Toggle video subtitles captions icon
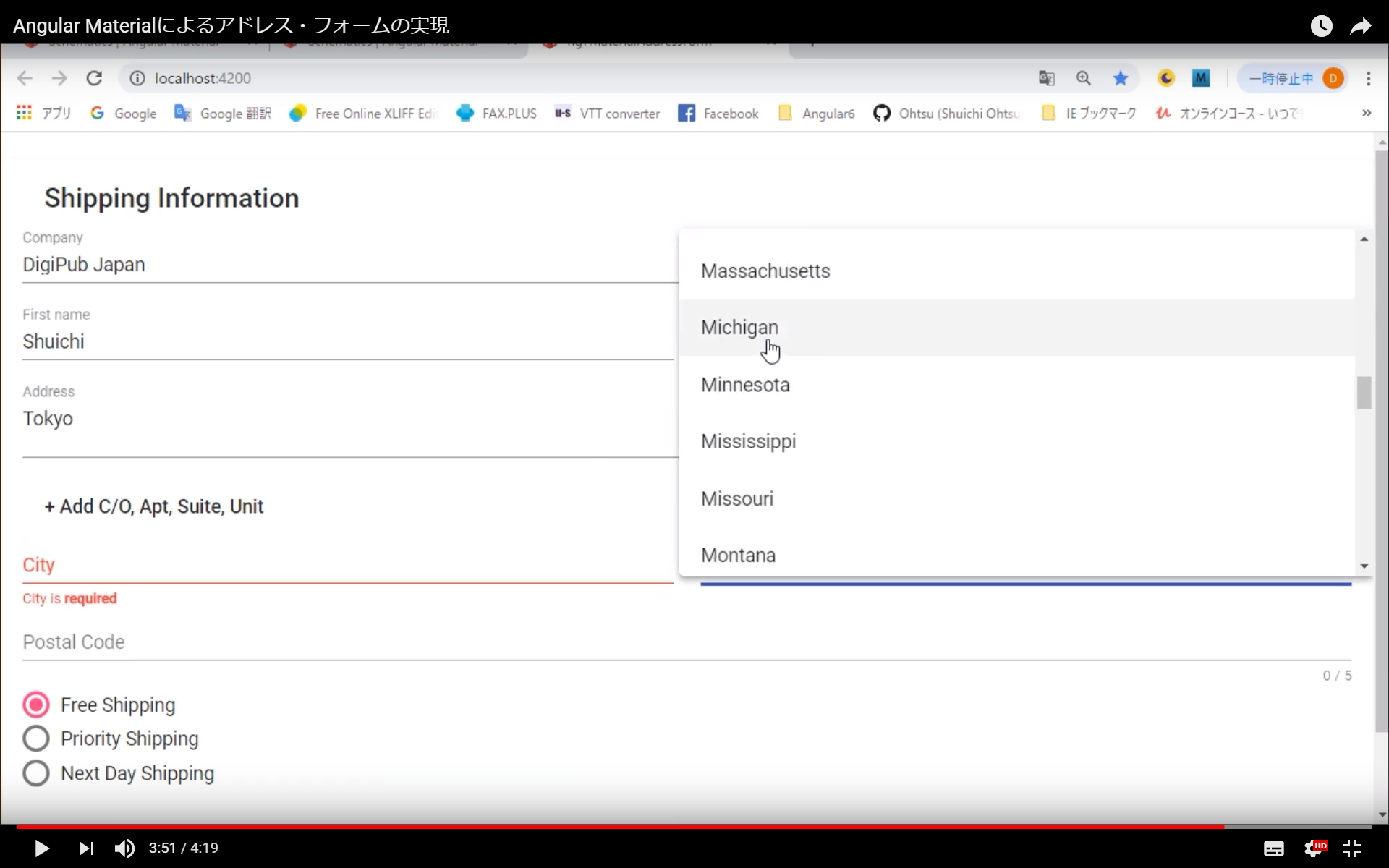Image resolution: width=1389 pixels, height=868 pixels. coord(1273,848)
